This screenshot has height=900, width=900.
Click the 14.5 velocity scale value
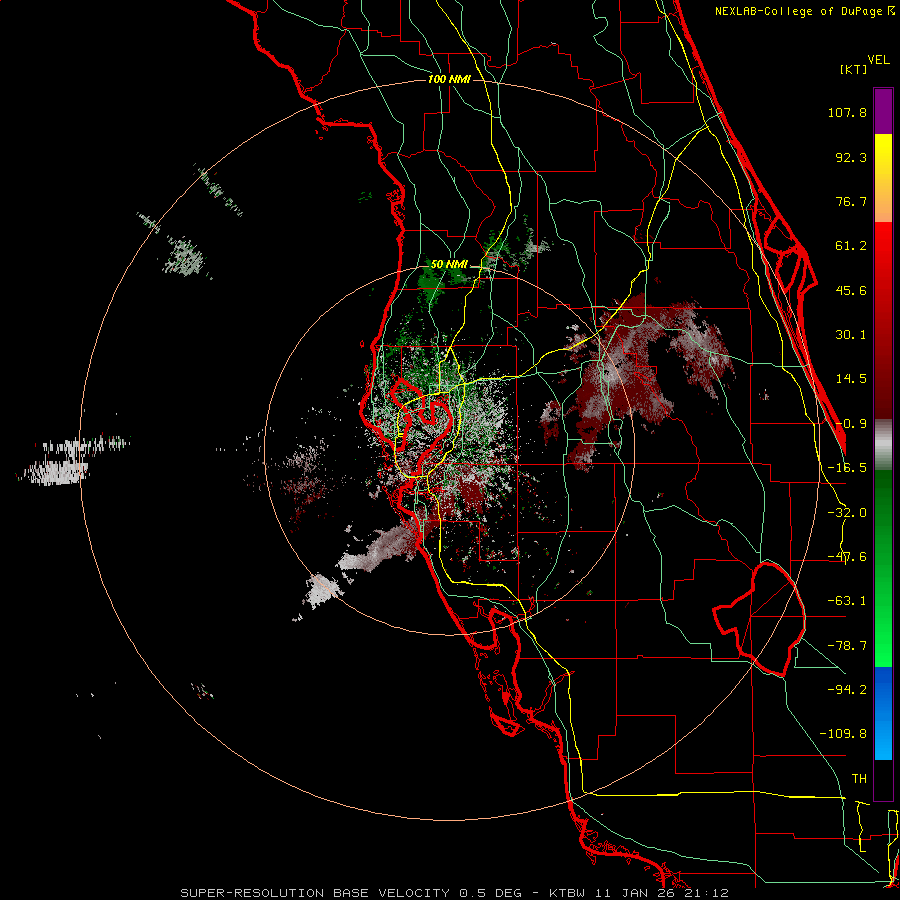851,379
